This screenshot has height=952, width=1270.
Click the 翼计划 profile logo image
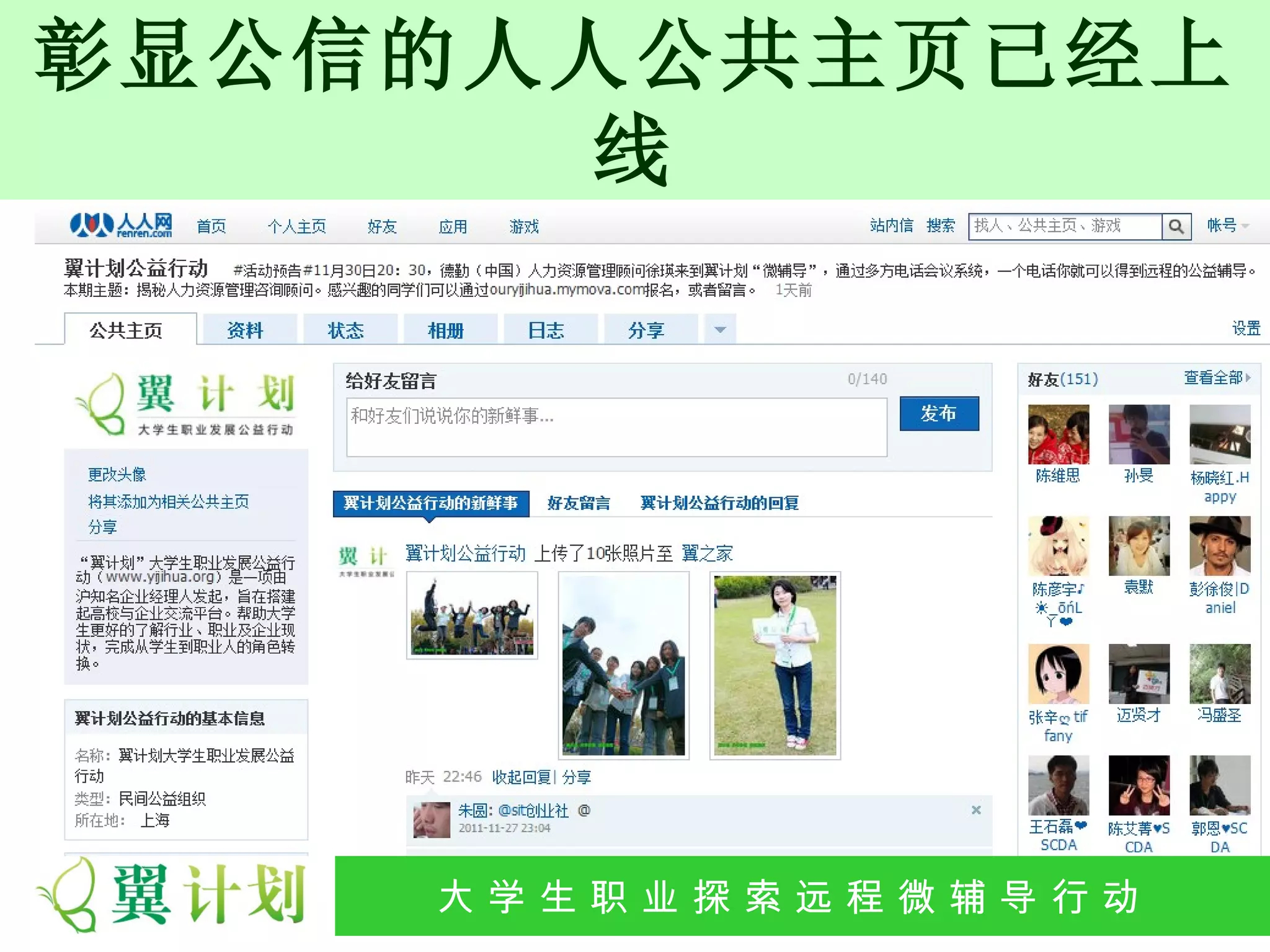pyautogui.click(x=185, y=403)
